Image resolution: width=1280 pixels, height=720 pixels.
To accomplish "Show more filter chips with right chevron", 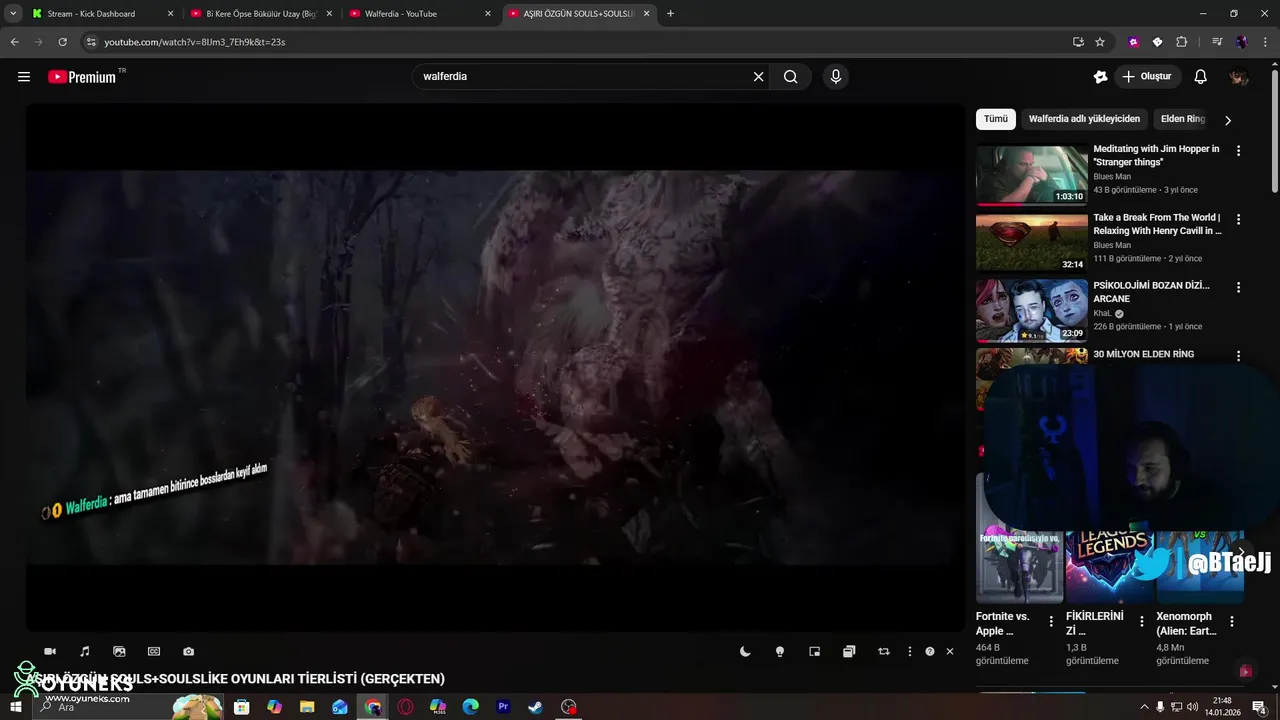I will (x=1228, y=120).
